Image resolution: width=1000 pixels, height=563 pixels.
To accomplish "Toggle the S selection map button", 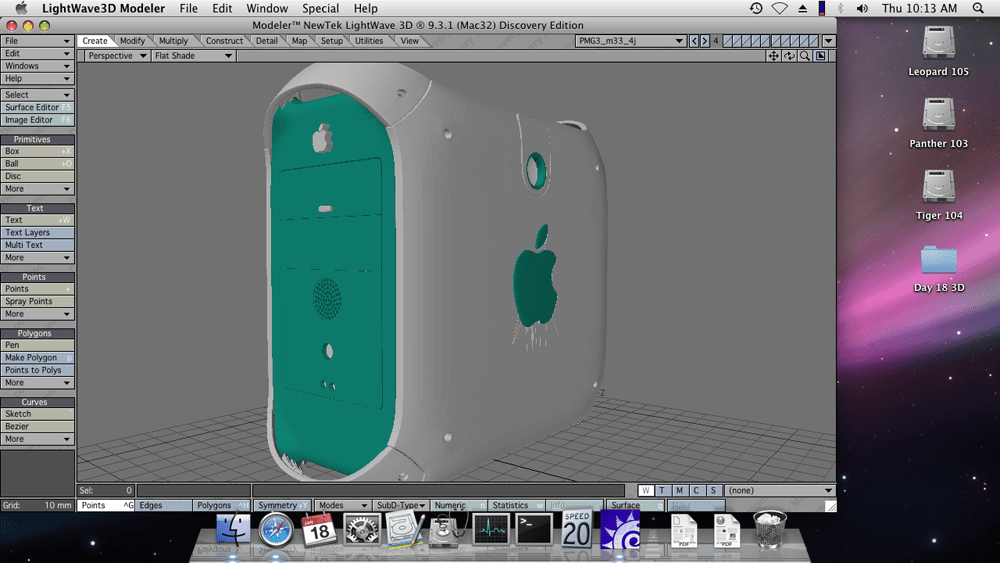I will pyautogui.click(x=713, y=490).
